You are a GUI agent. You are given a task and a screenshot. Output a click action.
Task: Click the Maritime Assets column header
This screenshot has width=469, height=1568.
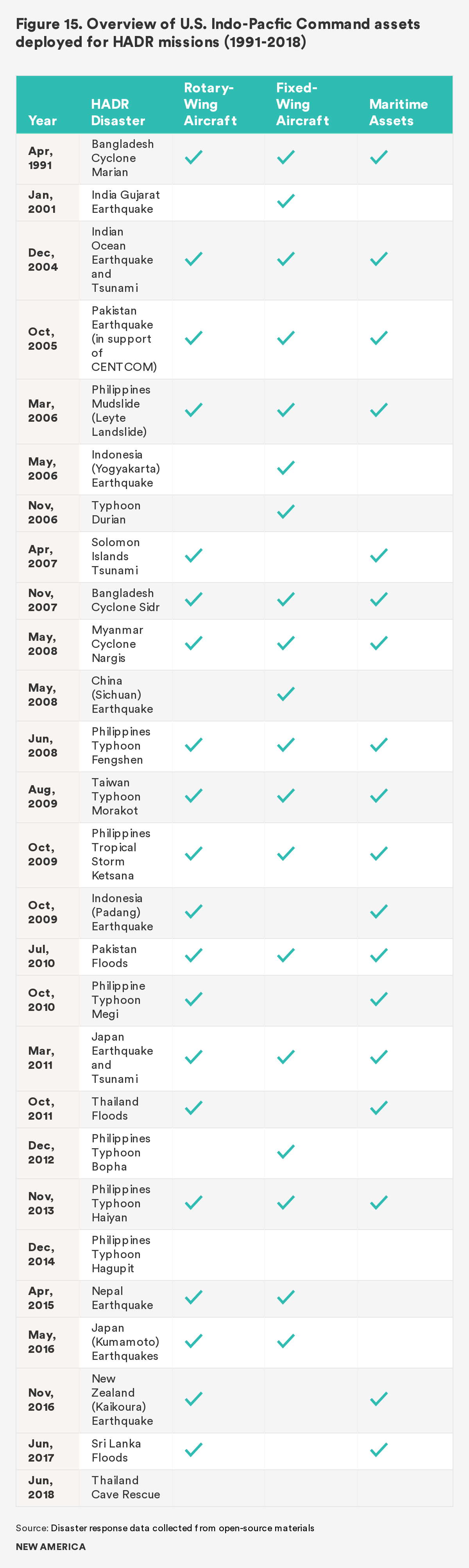click(398, 112)
